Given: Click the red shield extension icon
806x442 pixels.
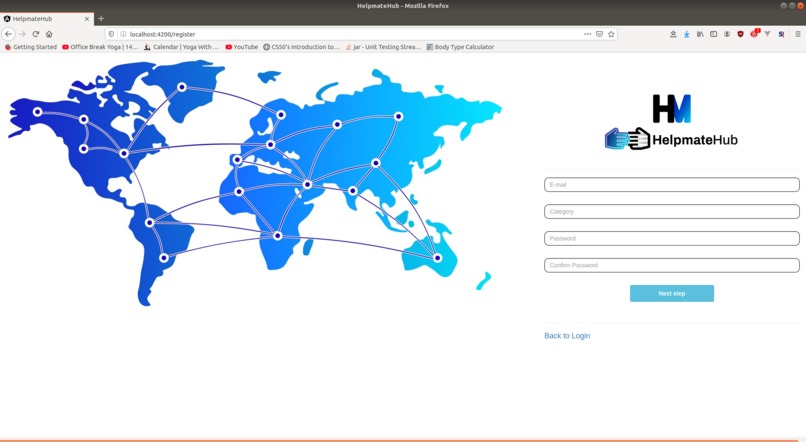Looking at the screenshot, I should (740, 34).
